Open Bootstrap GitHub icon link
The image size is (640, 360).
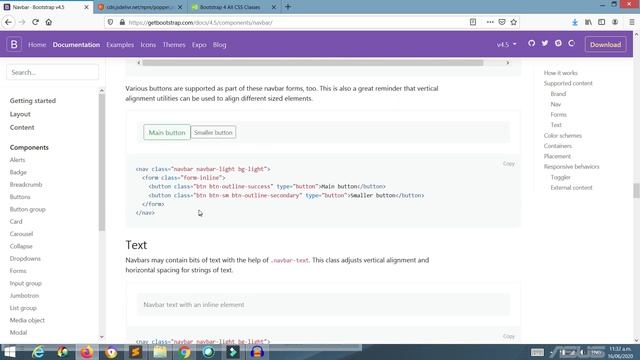(531, 43)
